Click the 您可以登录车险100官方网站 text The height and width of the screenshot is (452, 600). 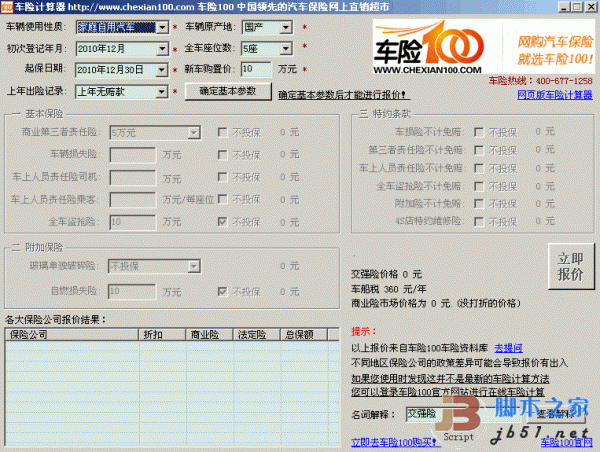[448, 392]
